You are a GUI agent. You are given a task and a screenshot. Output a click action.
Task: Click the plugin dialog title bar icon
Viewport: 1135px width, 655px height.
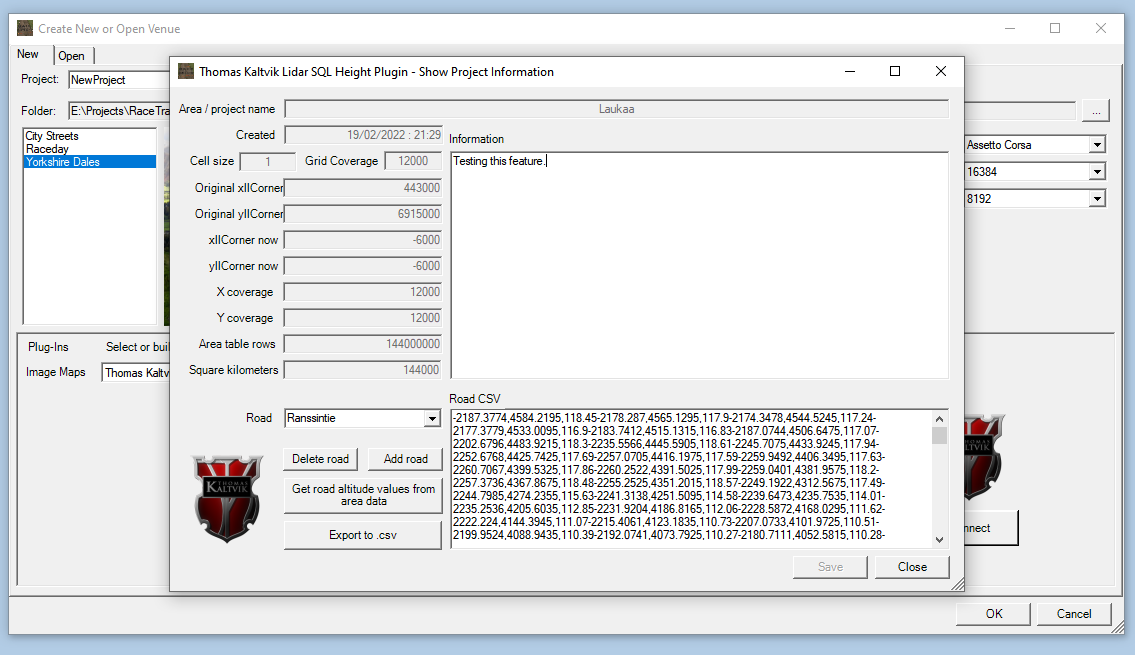[186, 72]
